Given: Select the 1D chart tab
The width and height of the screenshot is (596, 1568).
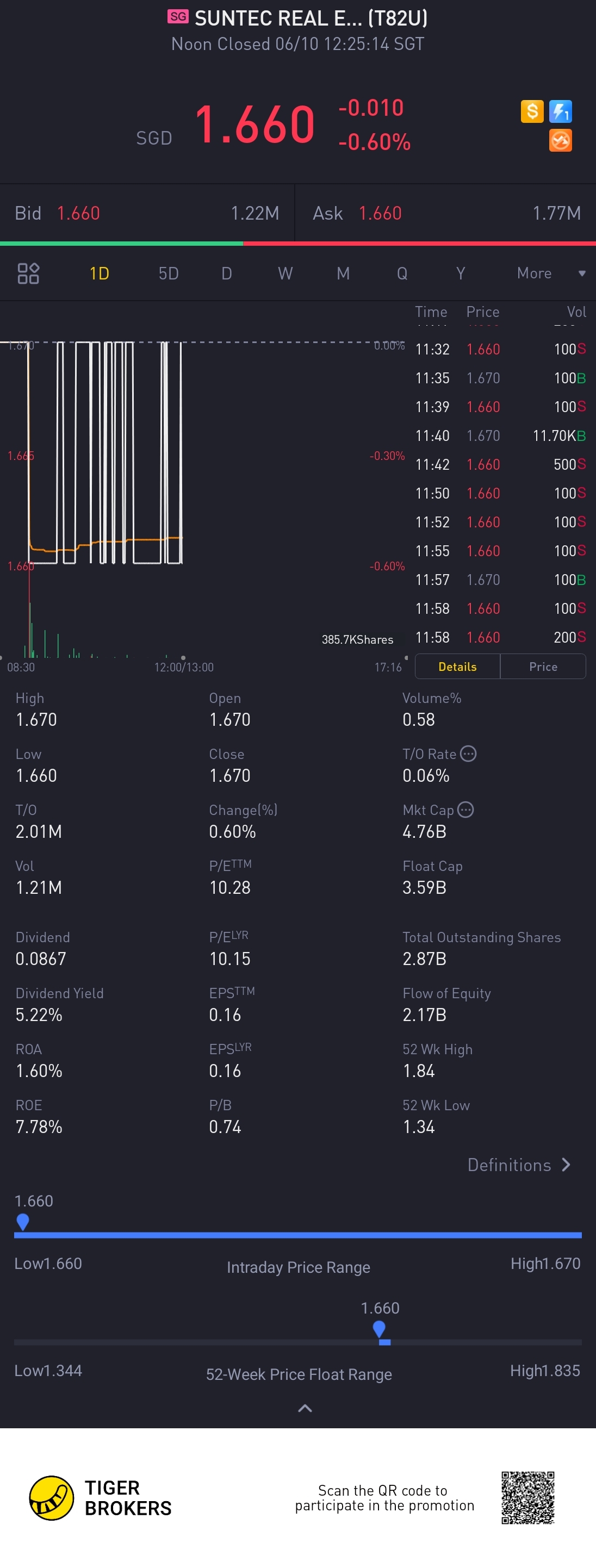Looking at the screenshot, I should pyautogui.click(x=99, y=273).
